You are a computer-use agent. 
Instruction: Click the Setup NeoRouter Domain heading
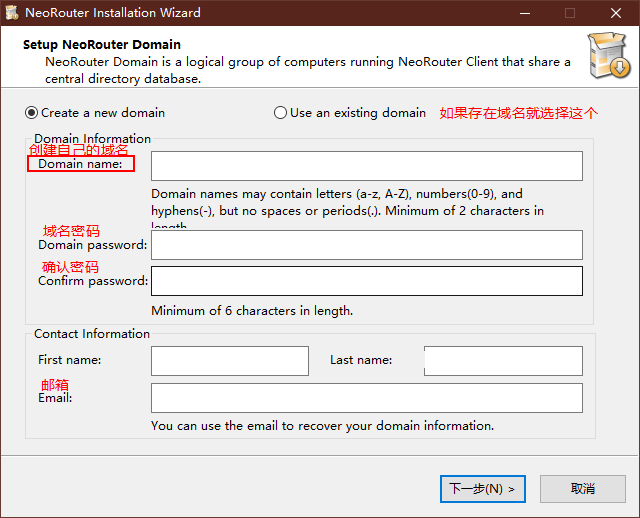tap(102, 44)
